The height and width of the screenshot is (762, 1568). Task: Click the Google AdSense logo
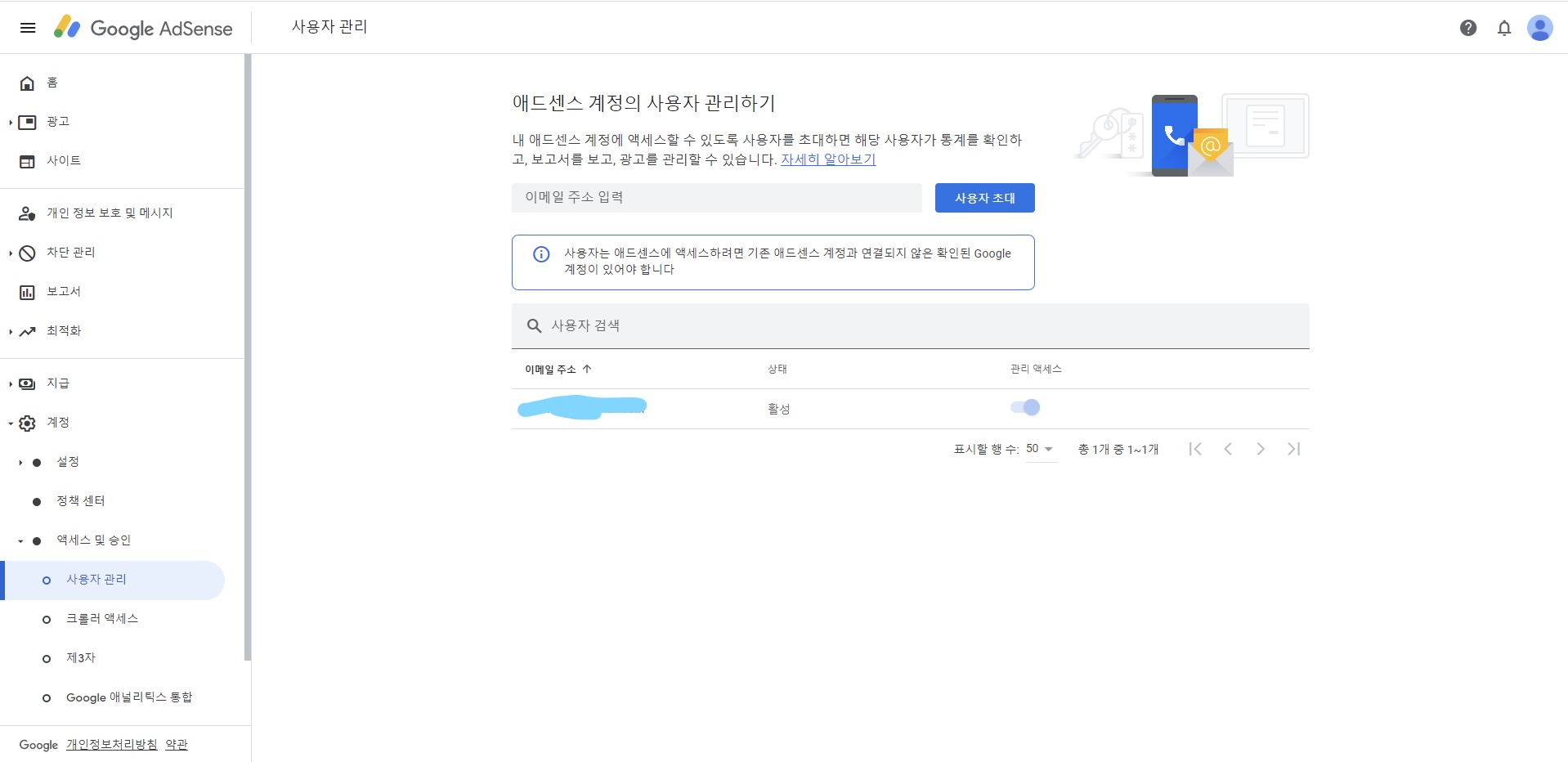pos(143,28)
